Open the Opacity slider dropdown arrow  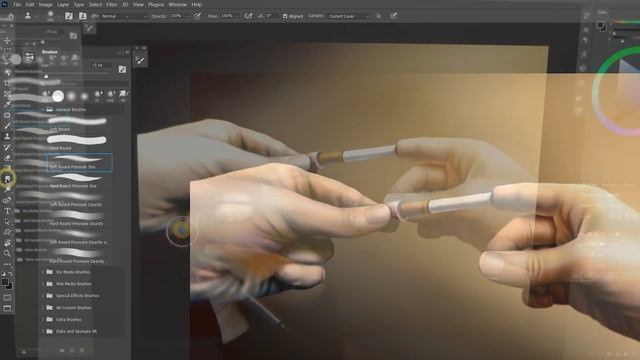click(187, 16)
